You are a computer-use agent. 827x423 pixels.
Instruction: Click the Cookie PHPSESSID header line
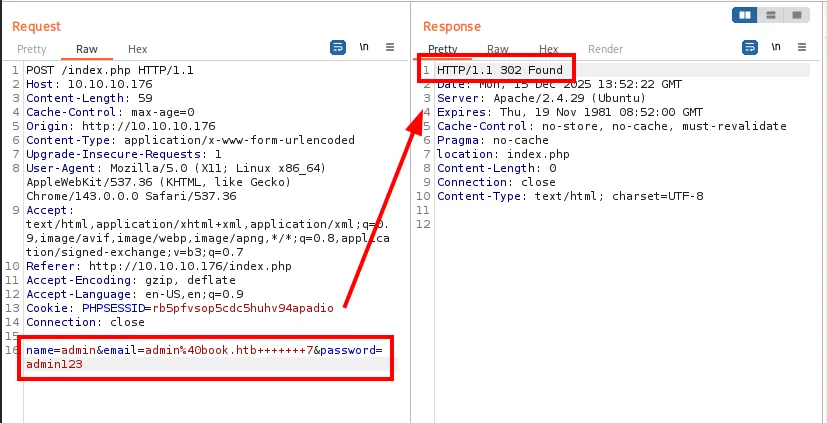(x=180, y=308)
